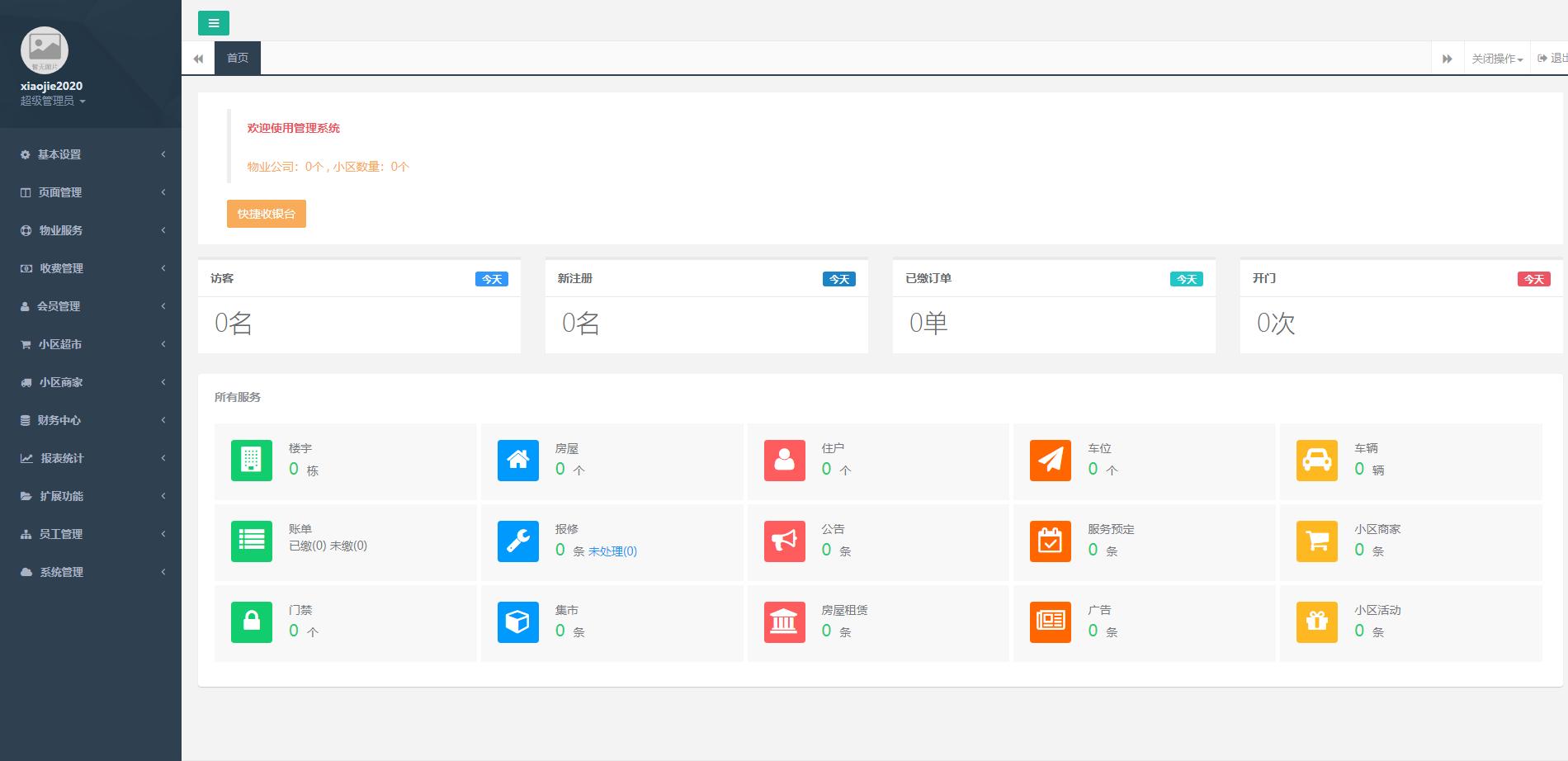Expand the 小区商家 sidebar menu

(x=91, y=382)
